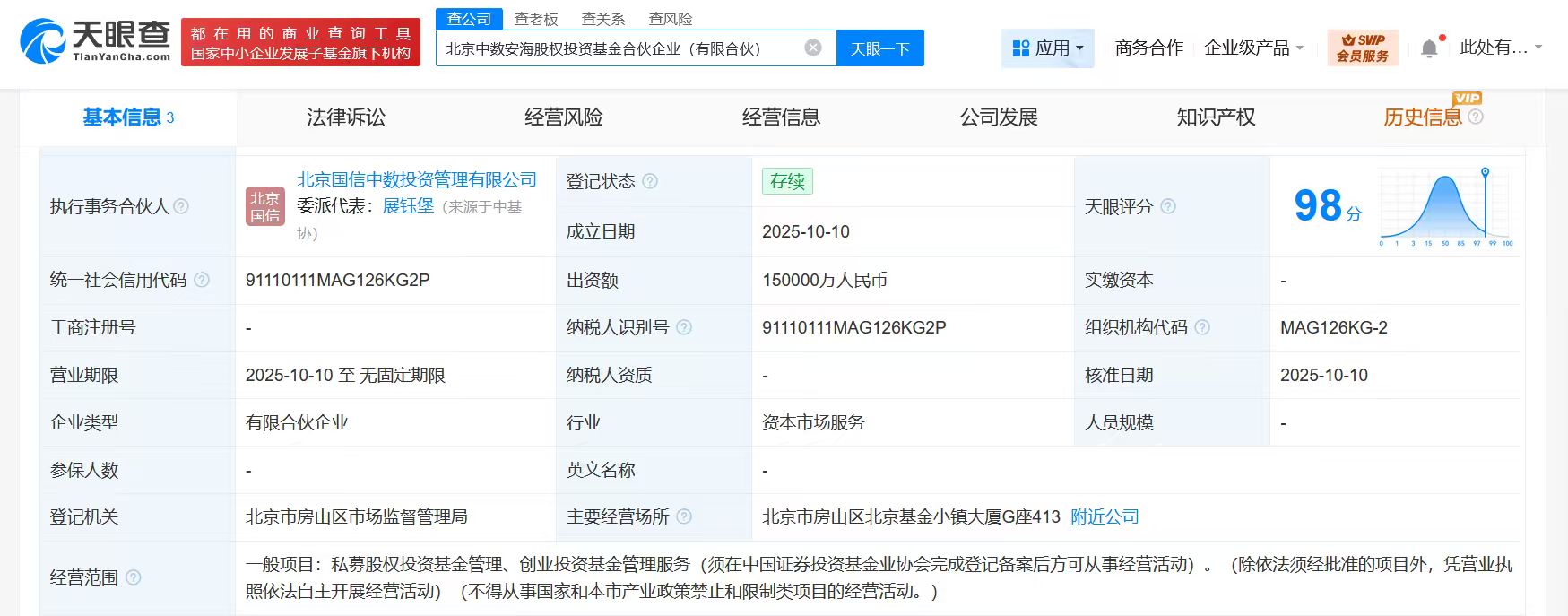Clear the search box with X icon
The width and height of the screenshot is (1568, 616).
click(812, 48)
